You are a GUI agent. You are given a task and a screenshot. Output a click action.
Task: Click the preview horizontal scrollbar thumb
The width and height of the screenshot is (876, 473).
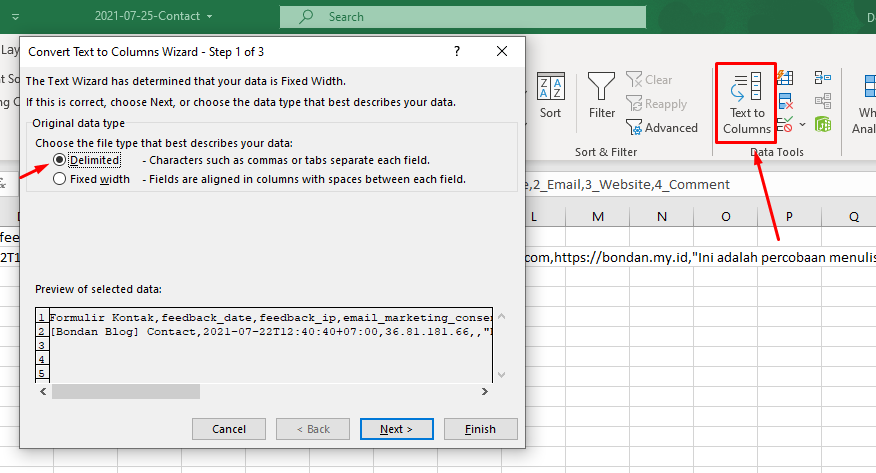pos(126,391)
